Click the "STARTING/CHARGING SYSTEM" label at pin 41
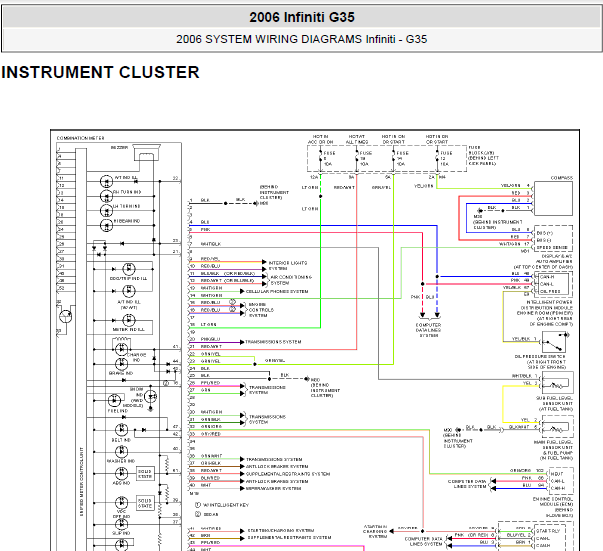The width and height of the screenshot is (603, 551). [281, 531]
